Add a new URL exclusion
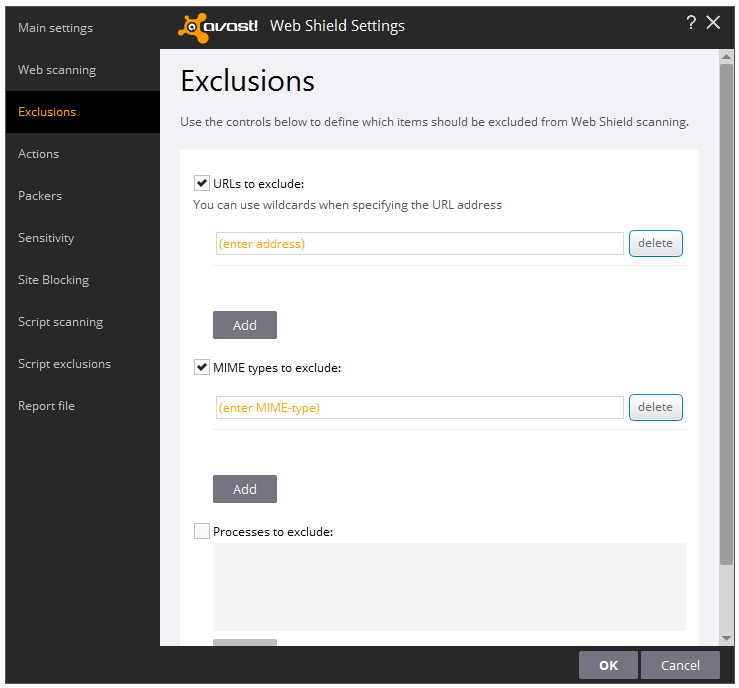Image resolution: width=739 pixels, height=688 pixels. tap(245, 325)
